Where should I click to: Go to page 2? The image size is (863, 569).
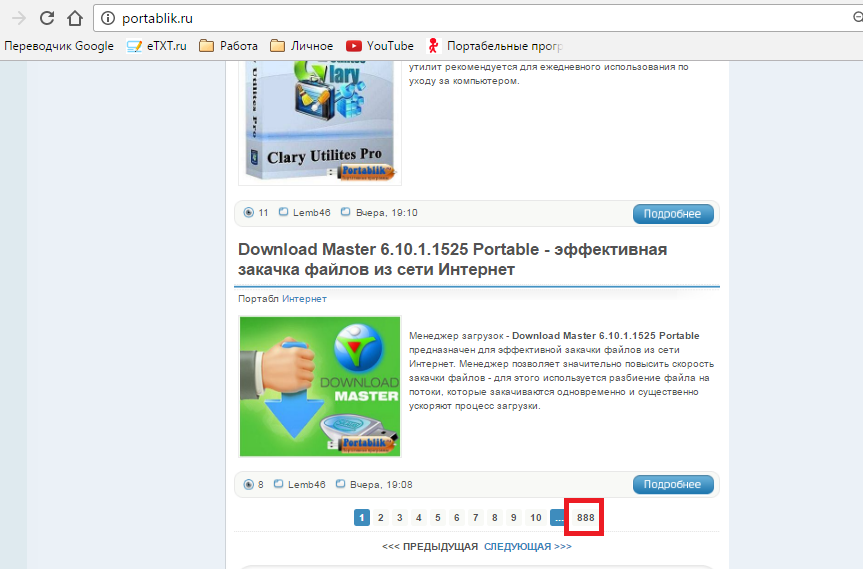click(x=380, y=517)
